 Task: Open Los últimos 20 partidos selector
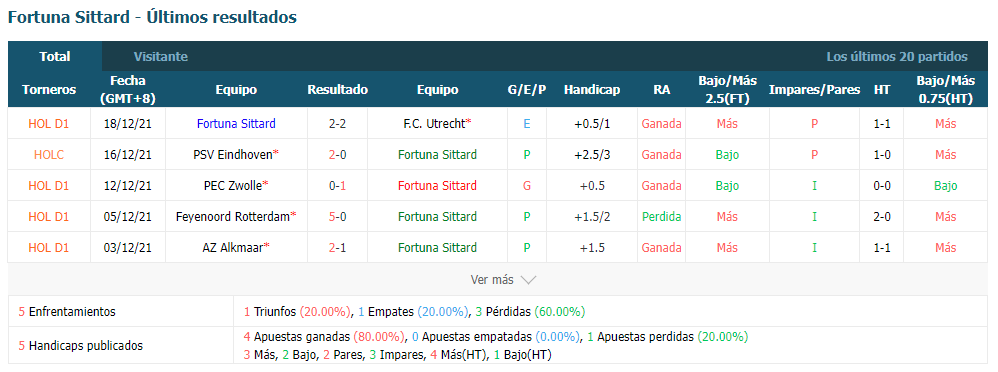(x=897, y=56)
